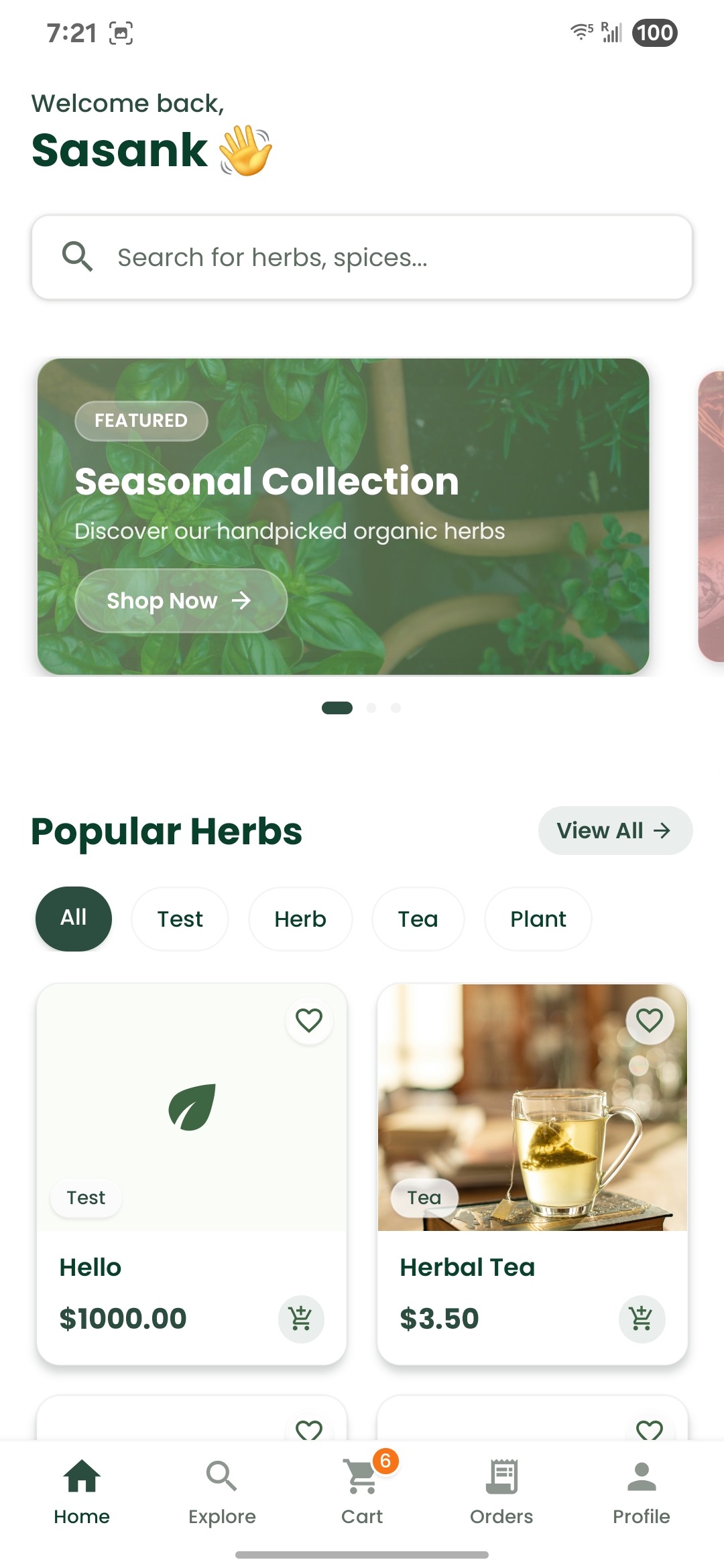Filter by the Herb category chip

[x=300, y=919]
